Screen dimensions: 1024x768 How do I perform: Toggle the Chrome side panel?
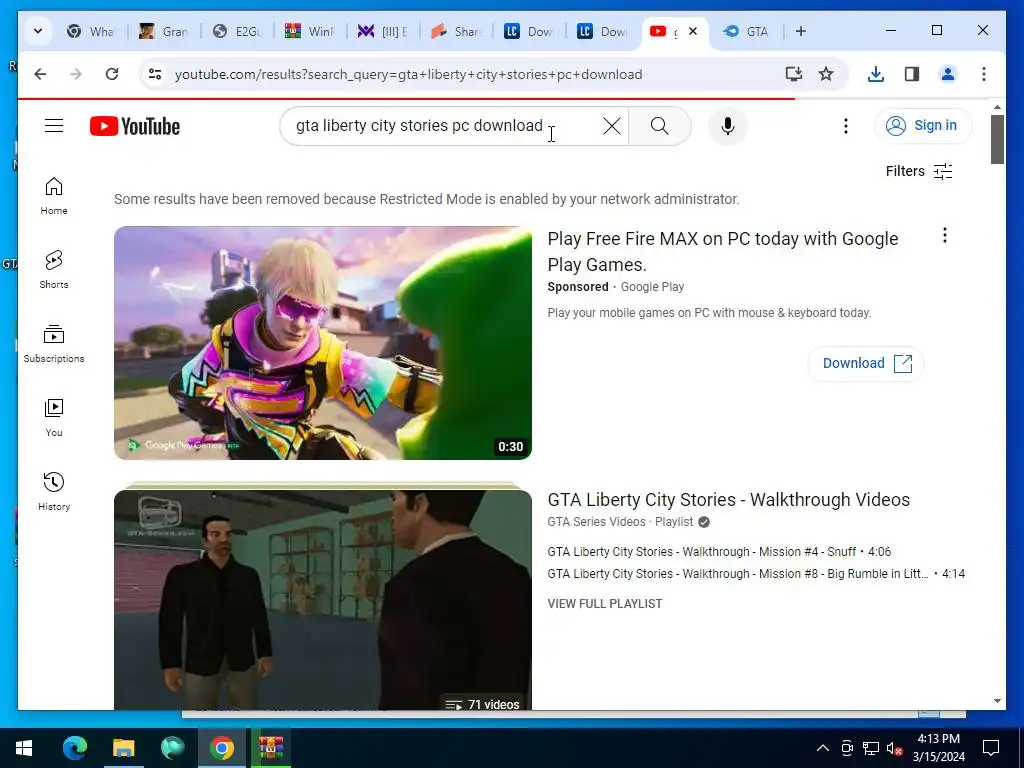click(x=912, y=74)
